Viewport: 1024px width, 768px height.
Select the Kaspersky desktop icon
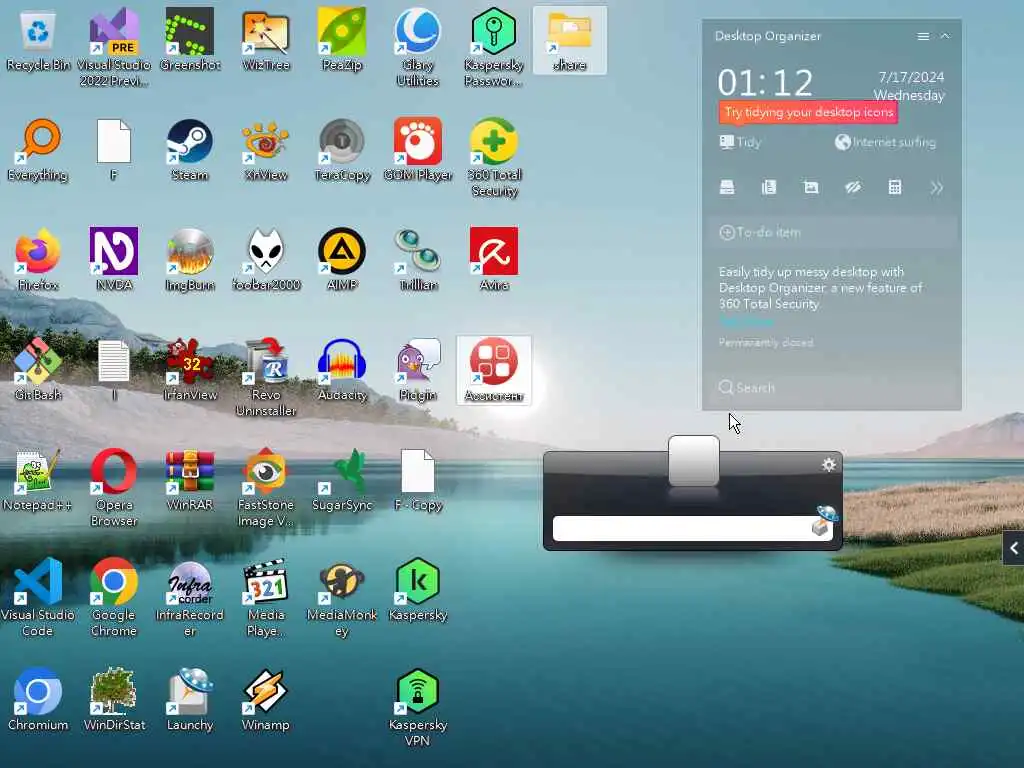tap(417, 590)
